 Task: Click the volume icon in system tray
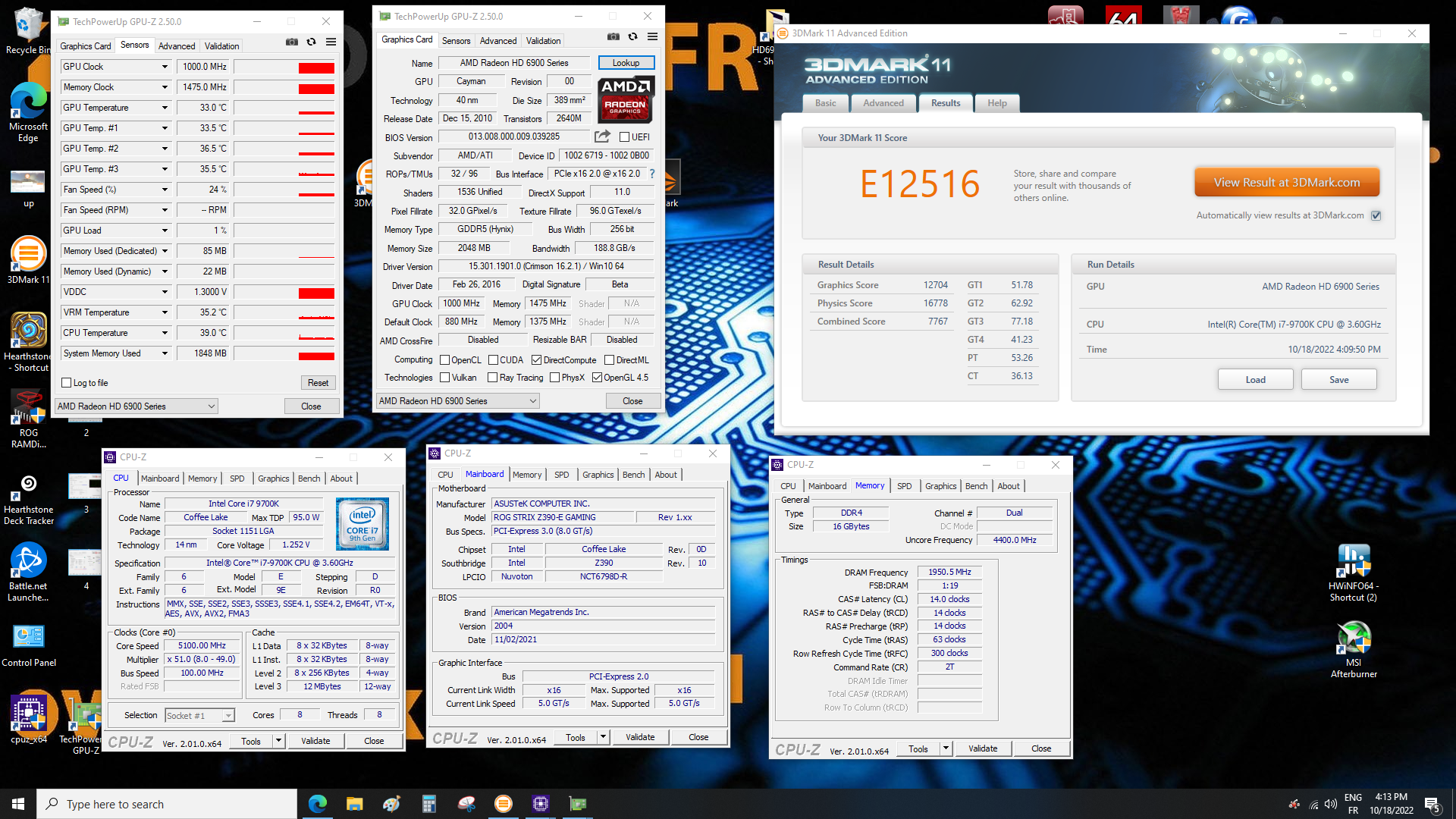coord(1331,804)
